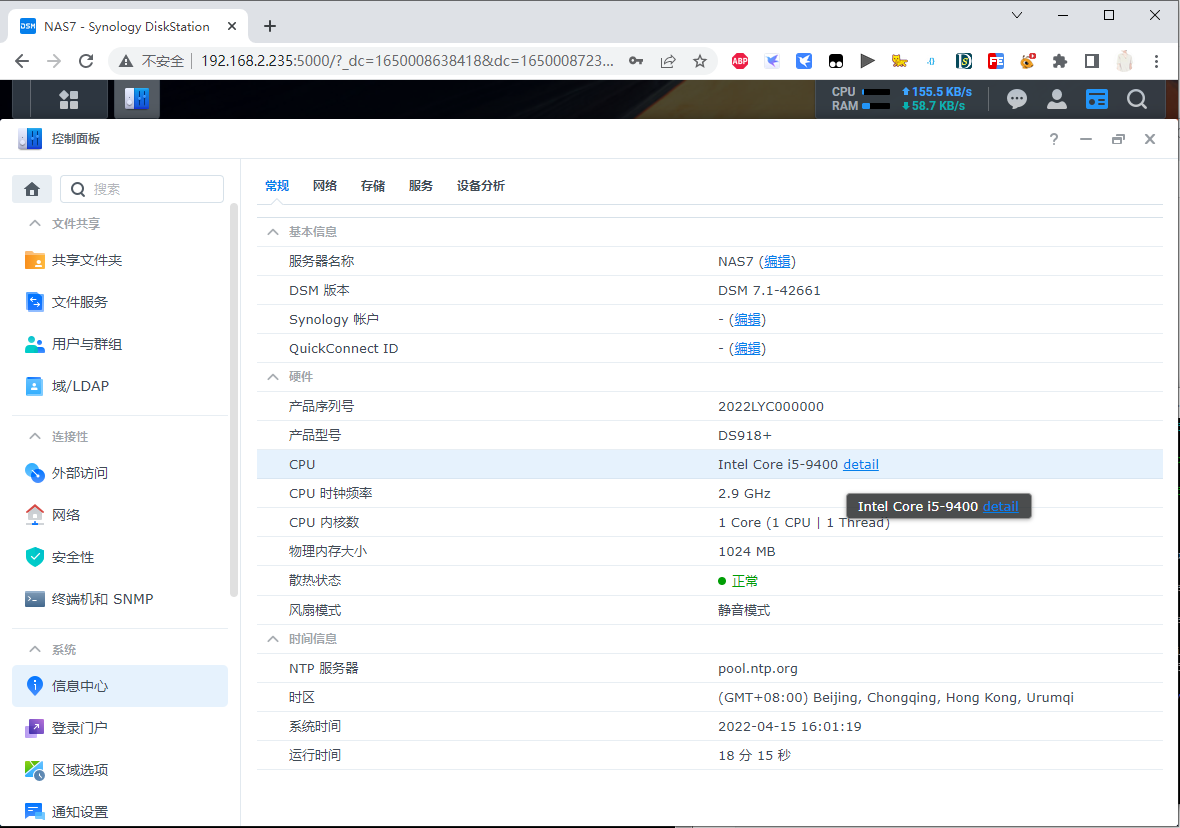1180x828 pixels.
Task: Collapse the 基本信息 section
Action: click(x=272, y=232)
